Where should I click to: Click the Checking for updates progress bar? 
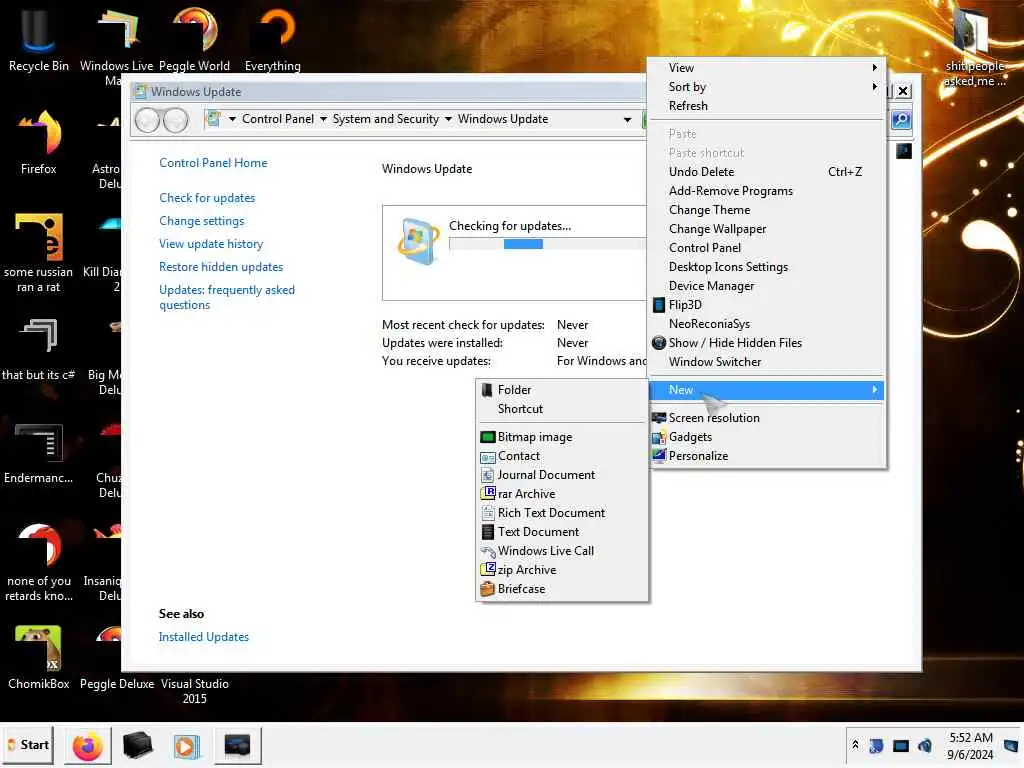547,244
